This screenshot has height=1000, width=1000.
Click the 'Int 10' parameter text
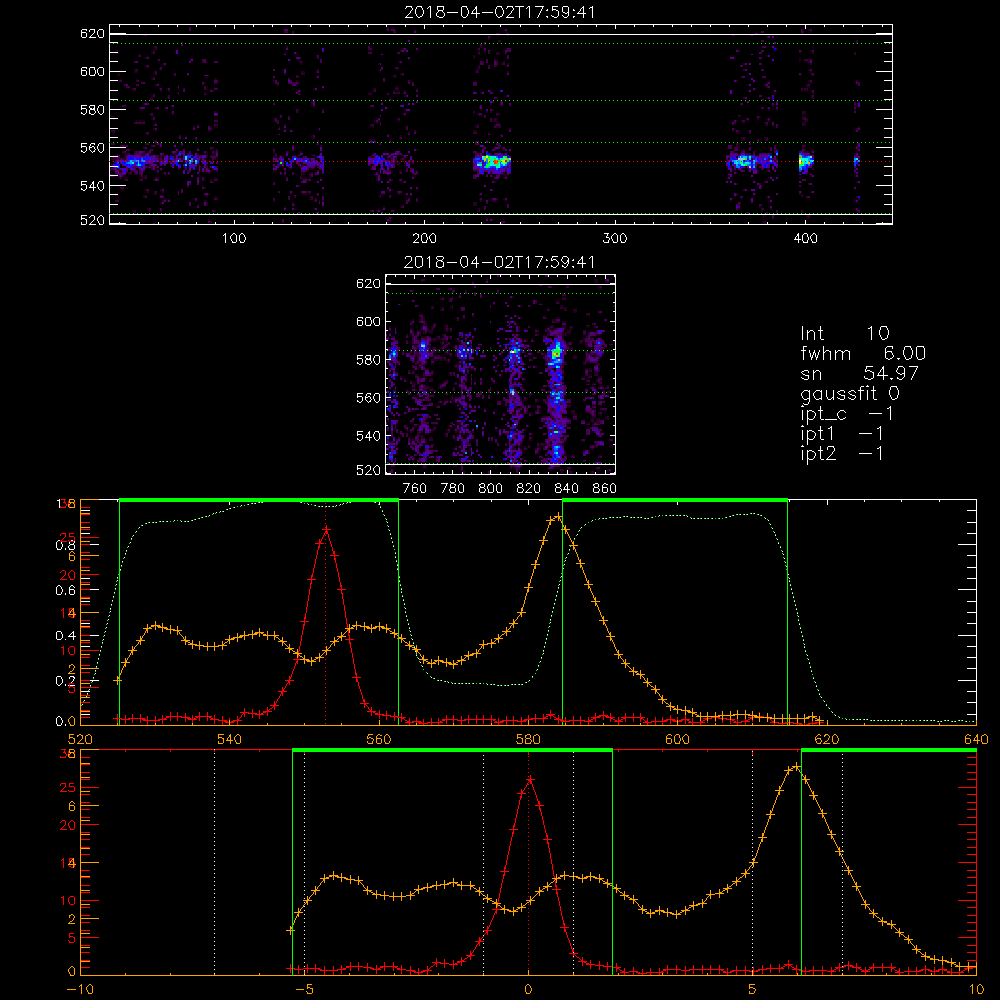(844, 333)
